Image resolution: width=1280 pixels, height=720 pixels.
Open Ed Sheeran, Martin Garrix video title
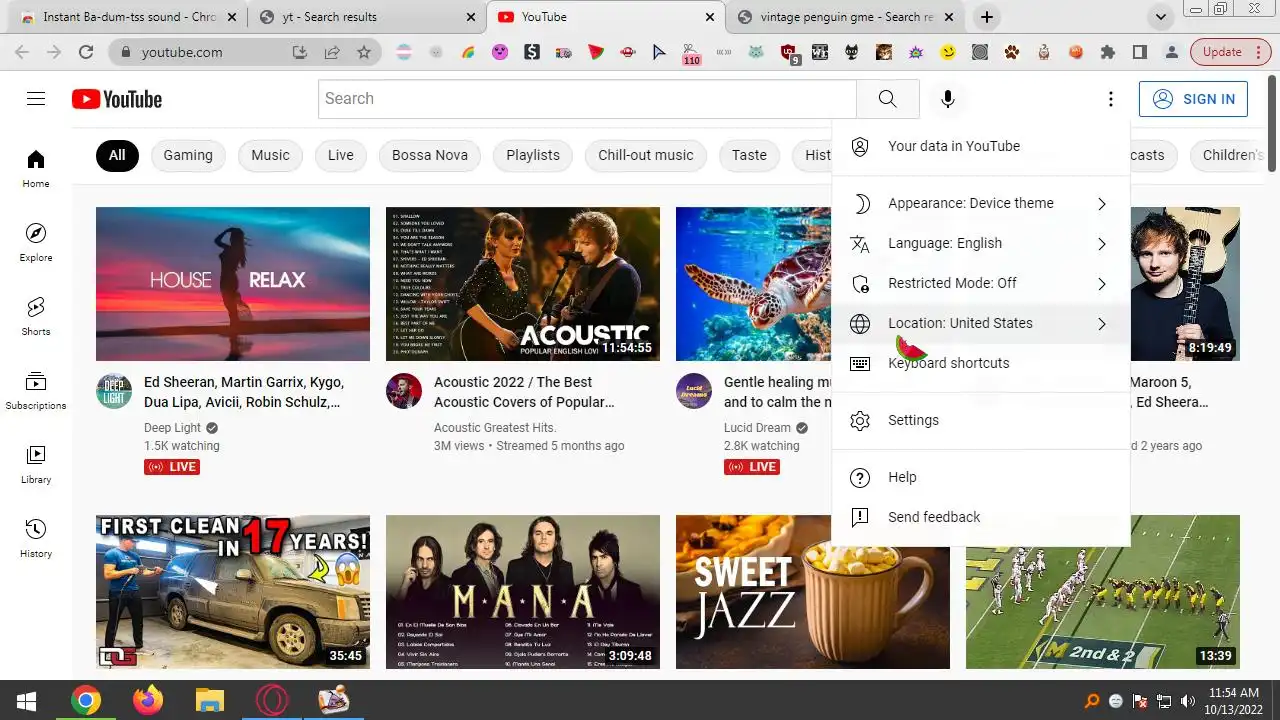pos(244,392)
